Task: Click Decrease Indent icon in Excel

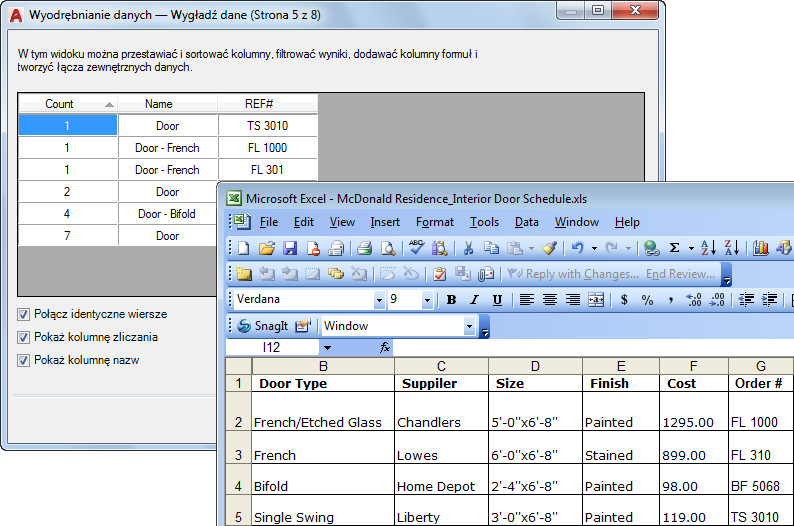Action: click(746, 300)
